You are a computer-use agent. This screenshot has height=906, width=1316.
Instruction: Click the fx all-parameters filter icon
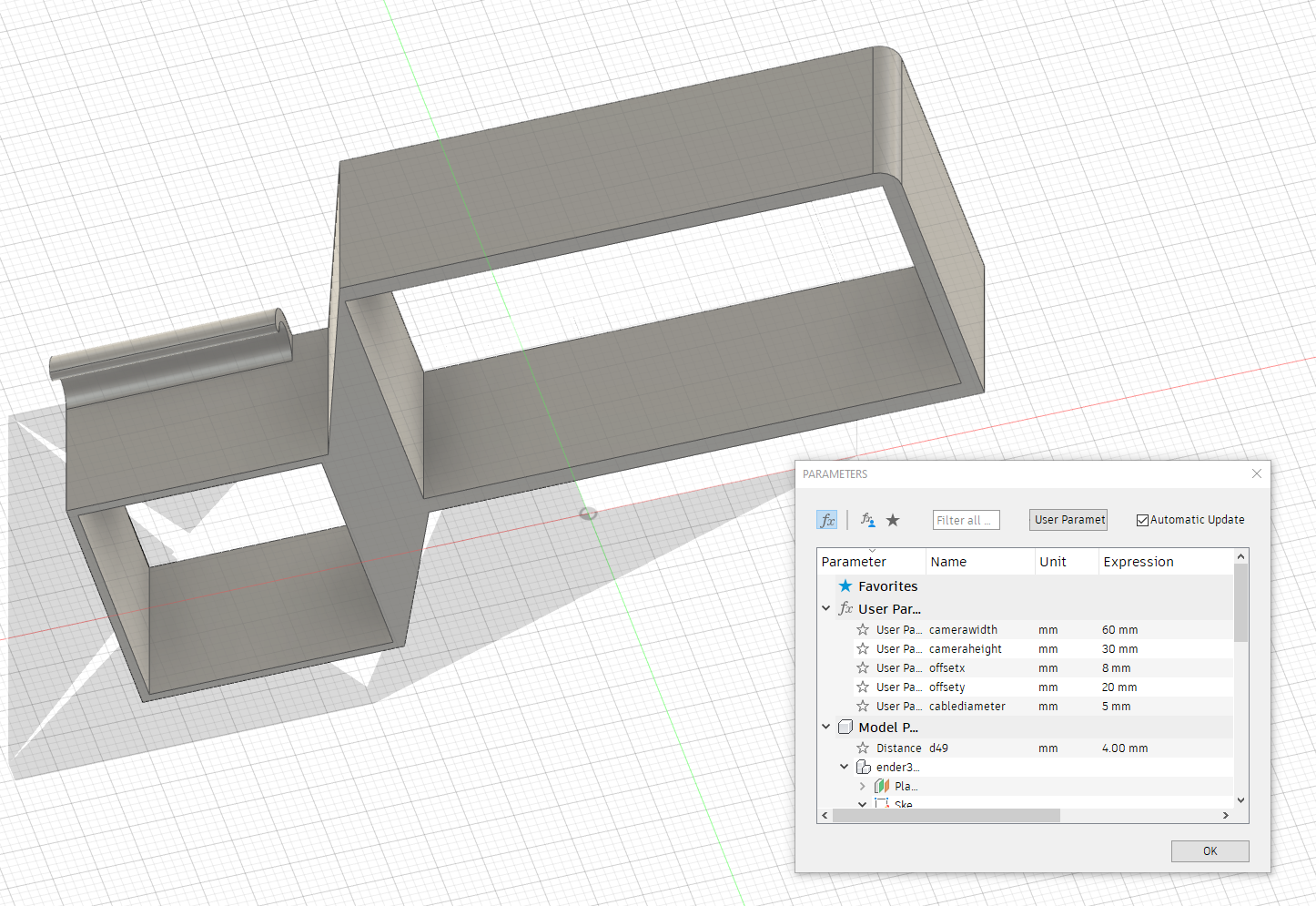click(827, 520)
